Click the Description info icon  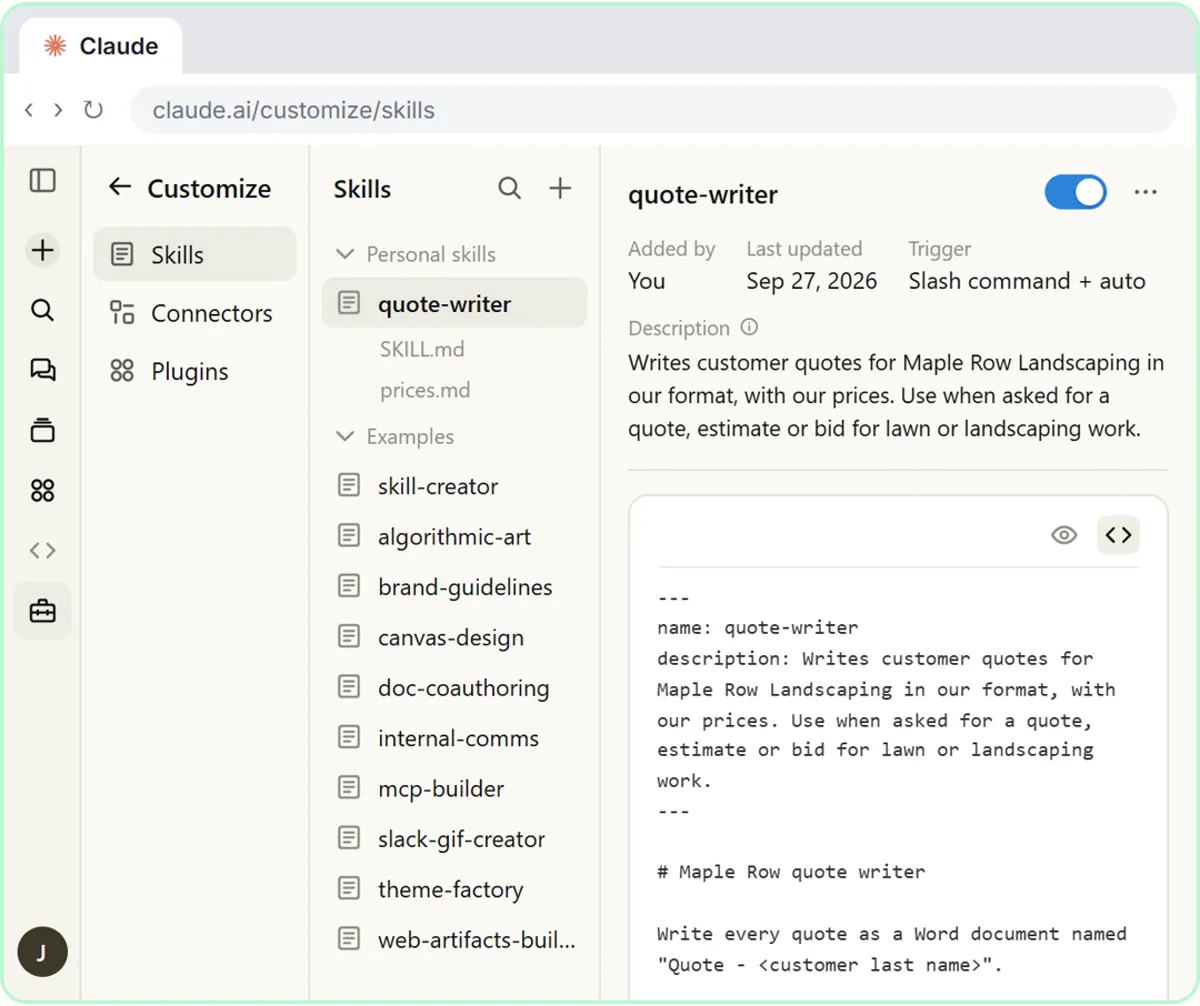point(749,327)
